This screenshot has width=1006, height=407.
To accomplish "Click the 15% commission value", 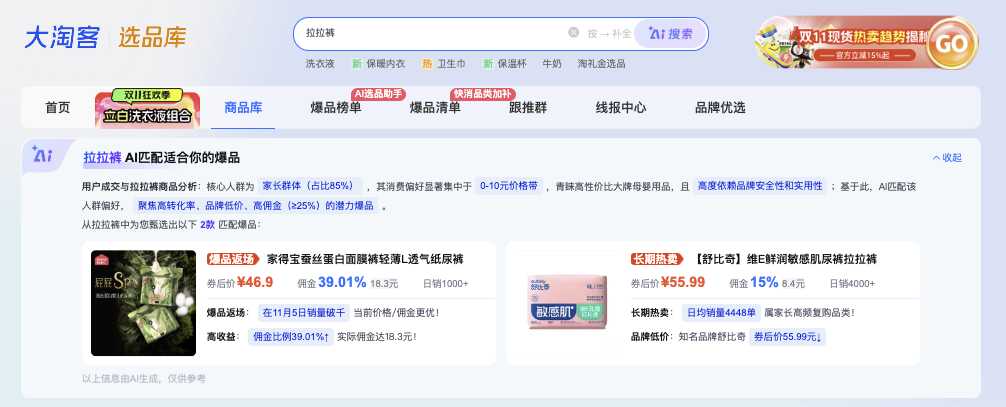I will click(764, 282).
